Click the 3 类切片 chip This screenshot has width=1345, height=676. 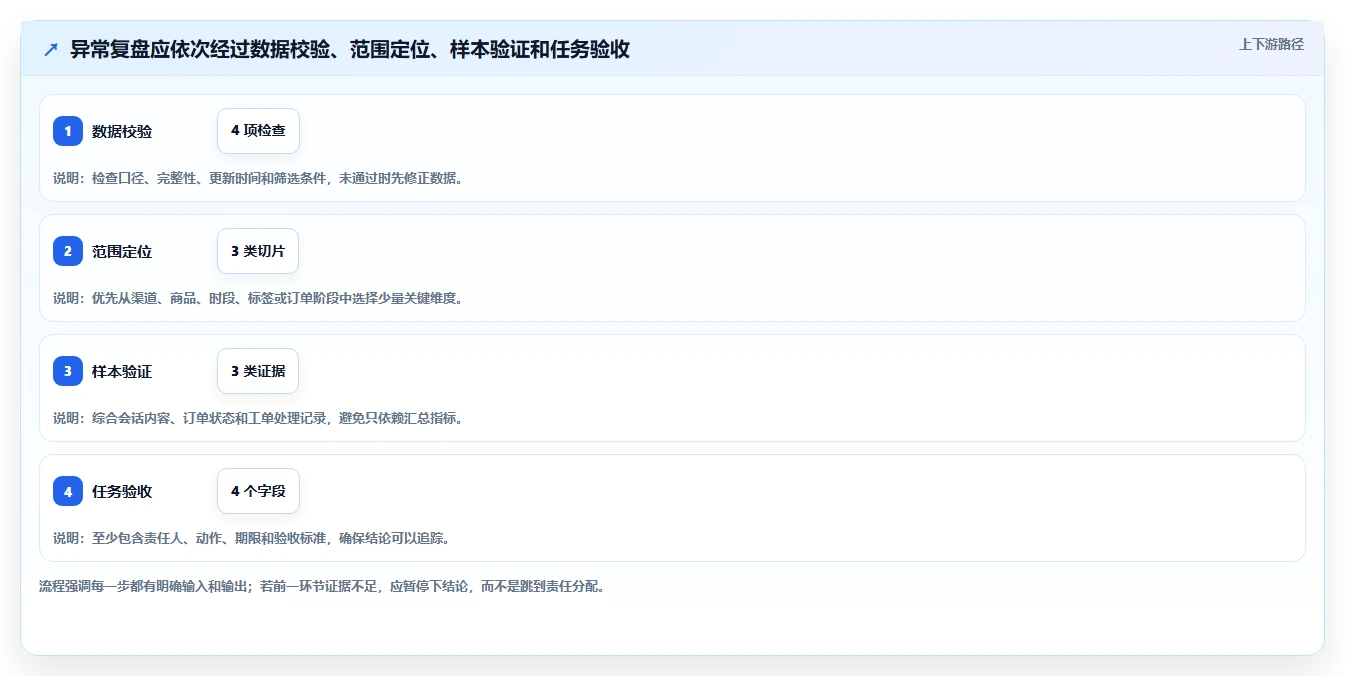[258, 251]
